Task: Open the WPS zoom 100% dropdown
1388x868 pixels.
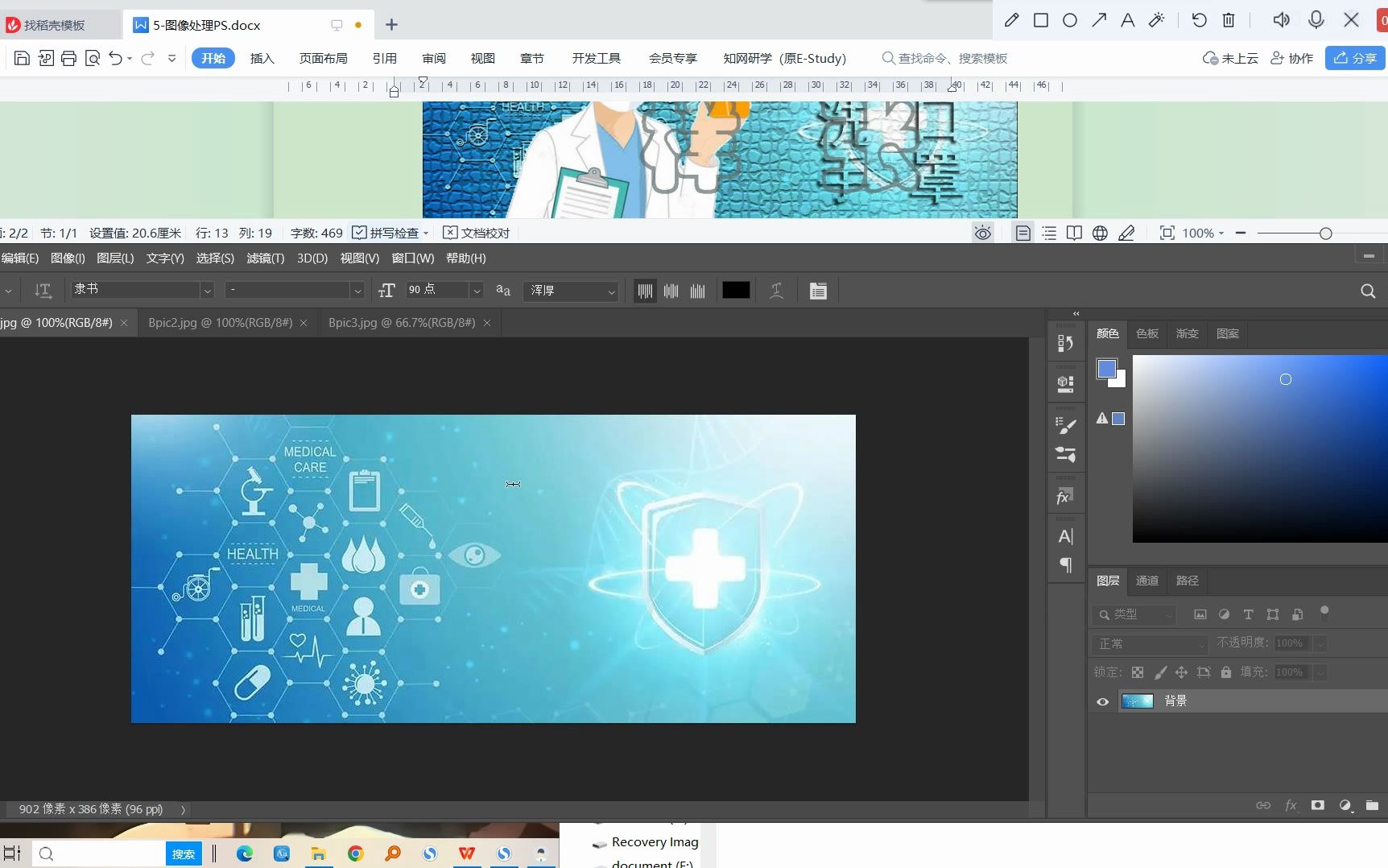Action: 1203,233
